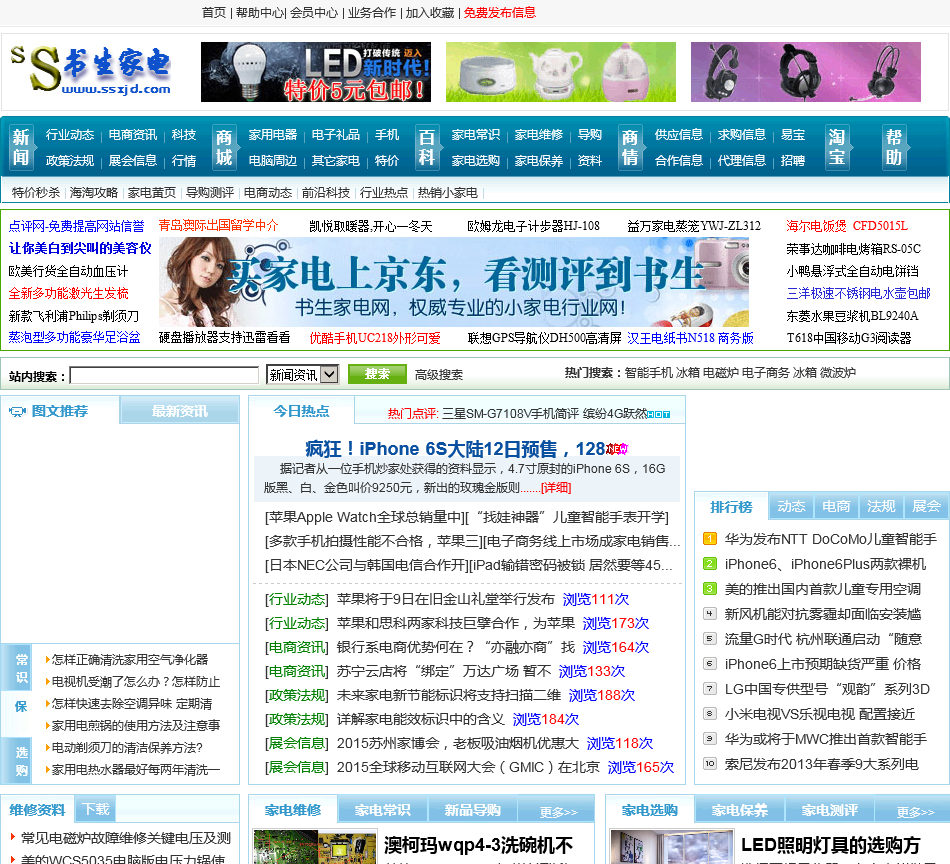Open the LED 特价5元包邮 banner ad
This screenshot has width=950, height=864.
[316, 72]
